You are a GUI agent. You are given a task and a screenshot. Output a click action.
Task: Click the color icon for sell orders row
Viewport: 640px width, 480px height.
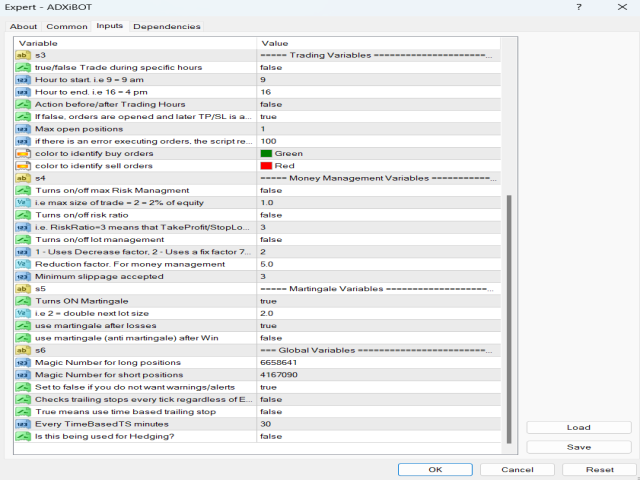23,166
